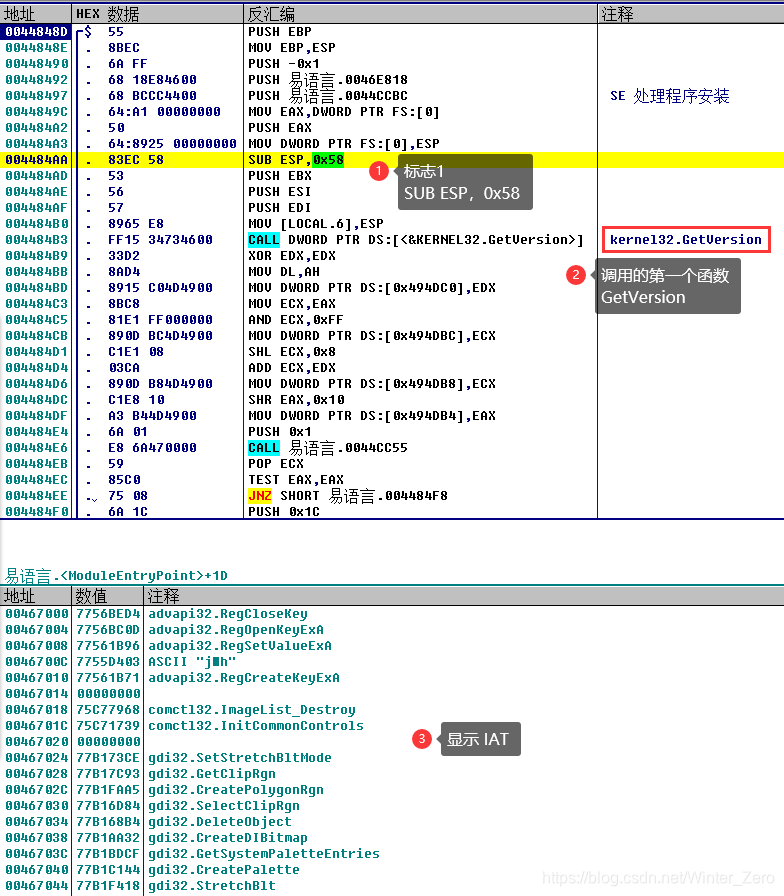The height and width of the screenshot is (896, 784).
Task: Select the PUSH EDI instruction
Action: pyautogui.click(x=280, y=208)
